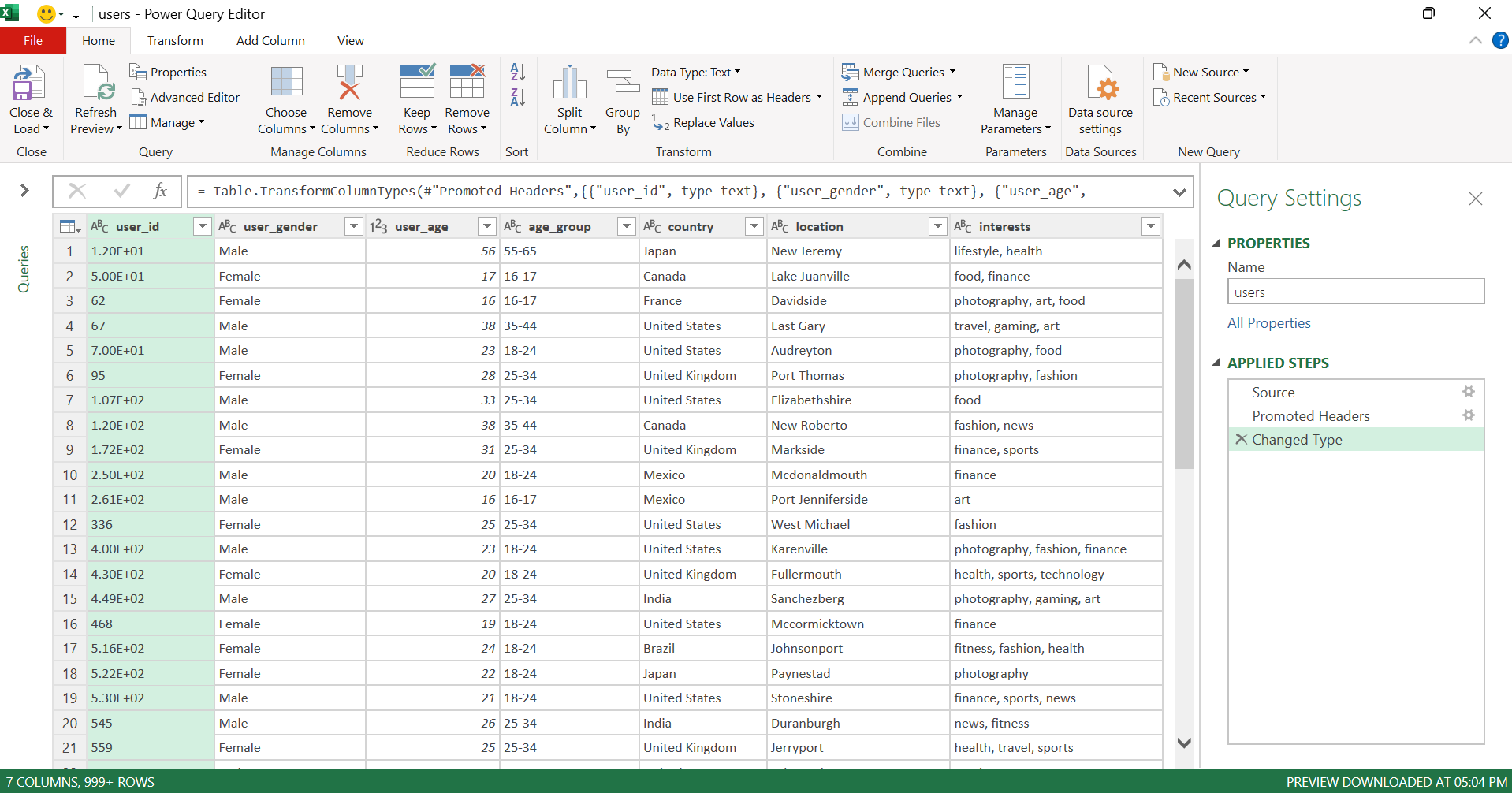
Task: Open the Add Column tab
Action: 270,41
